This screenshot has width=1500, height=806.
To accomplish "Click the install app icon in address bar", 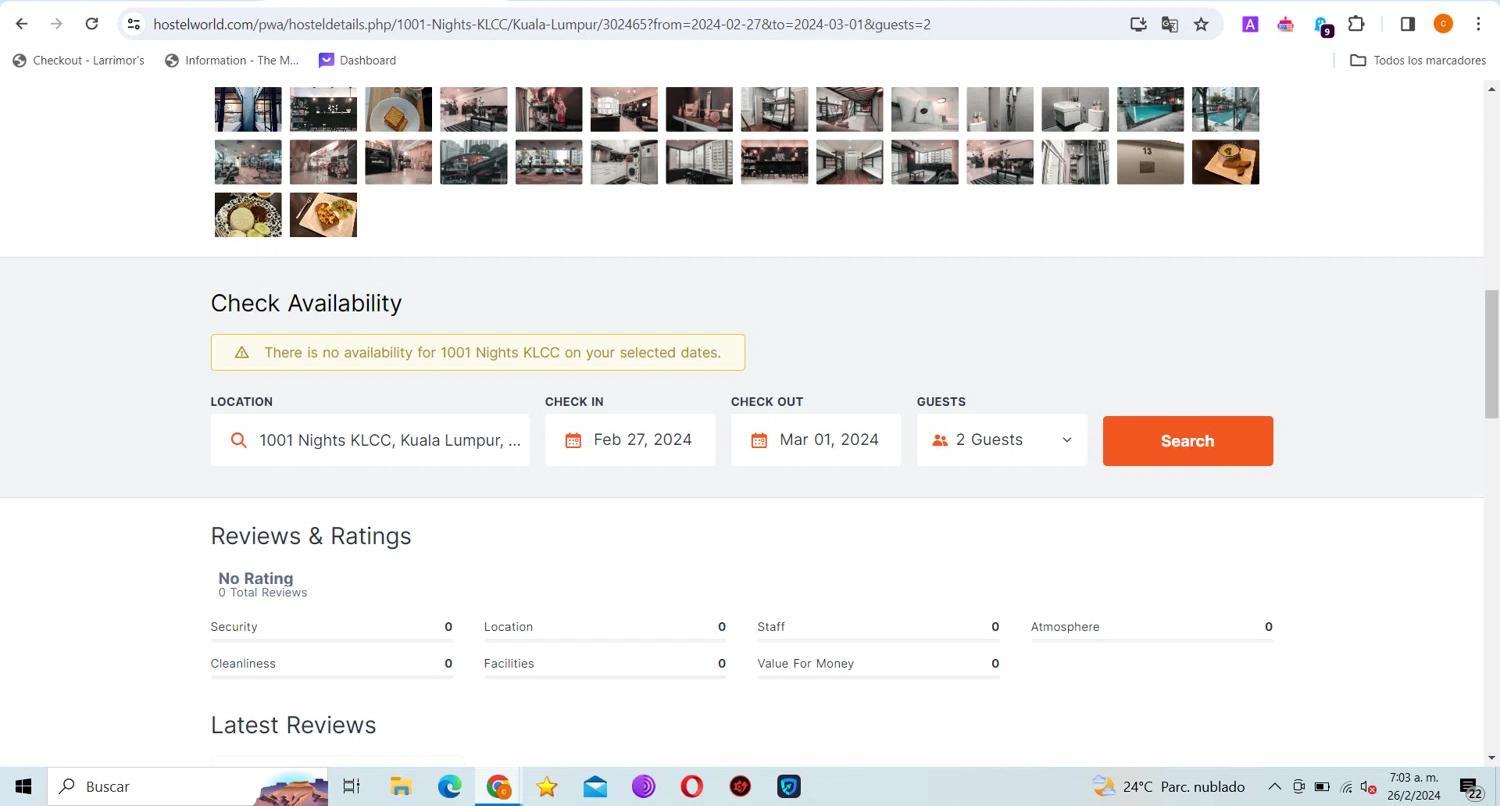I will click(1138, 24).
